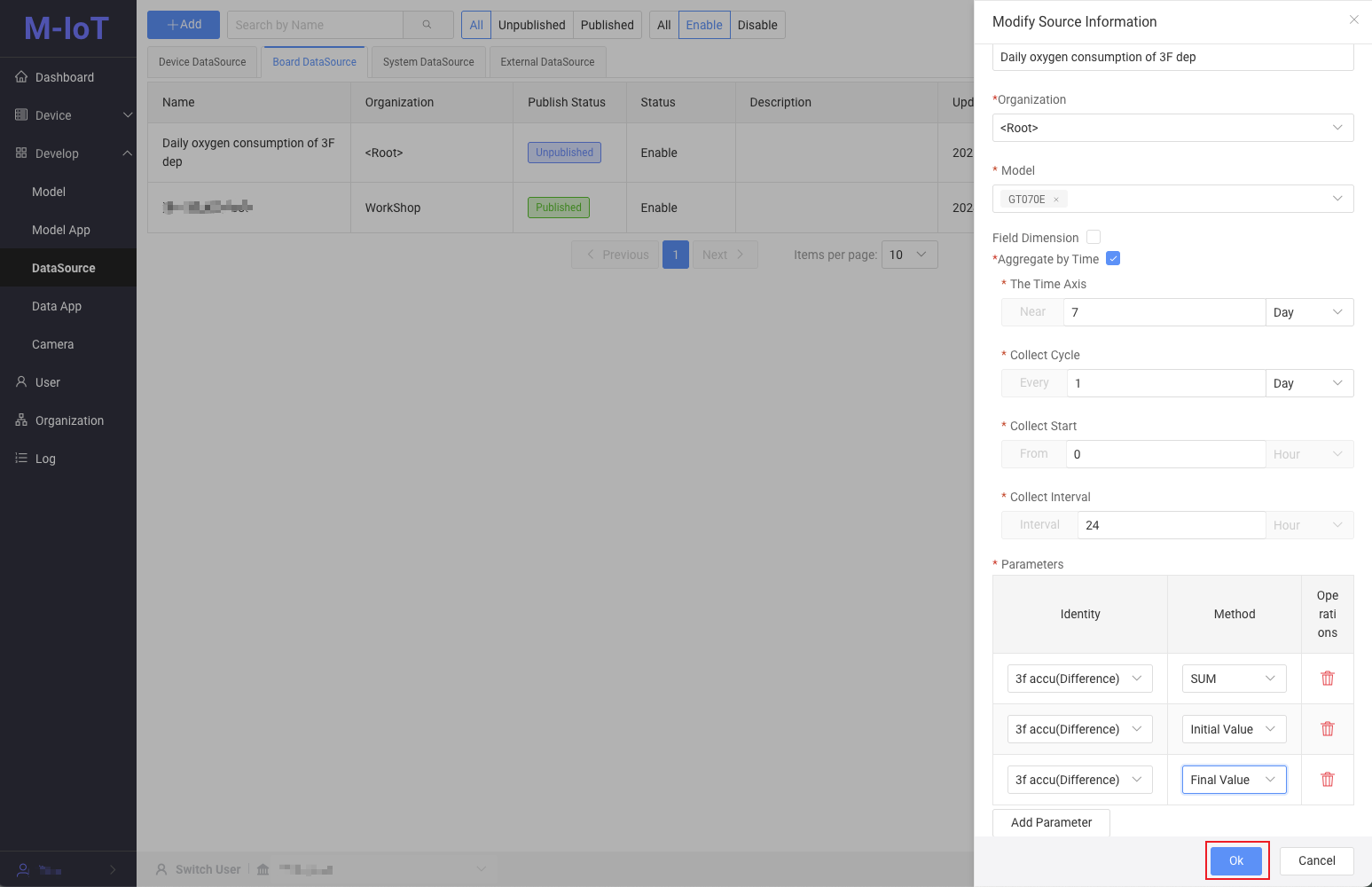Close the Modify Source Information panel

(x=1353, y=20)
